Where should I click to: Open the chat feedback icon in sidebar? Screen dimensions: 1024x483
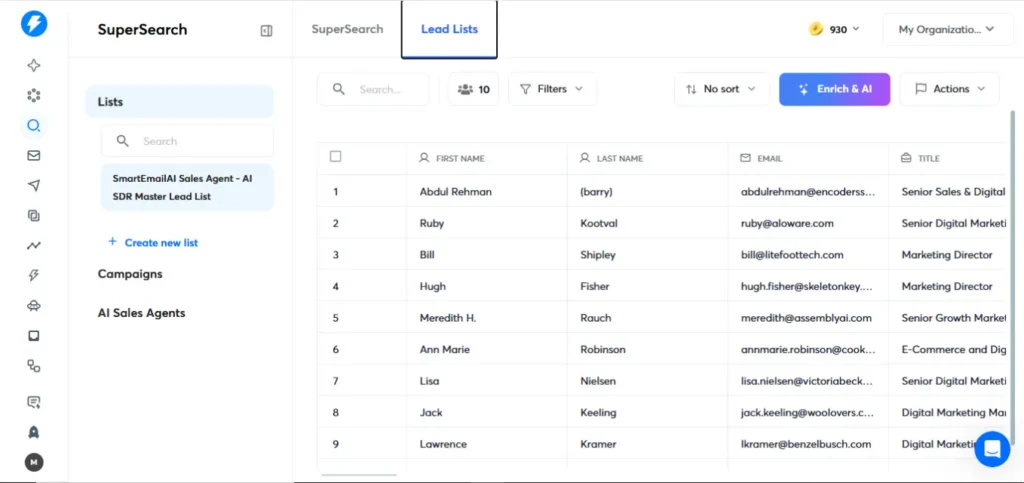click(x=34, y=402)
